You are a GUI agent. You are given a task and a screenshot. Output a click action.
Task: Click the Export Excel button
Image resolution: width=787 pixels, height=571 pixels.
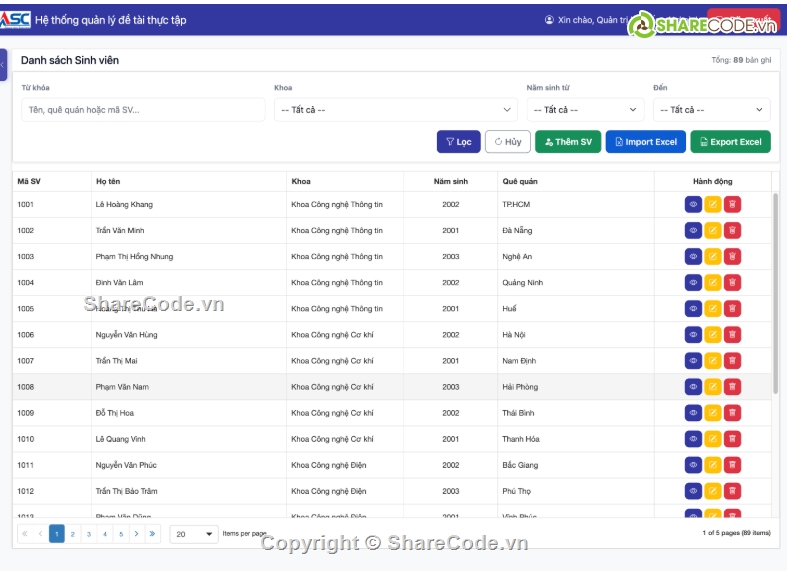[x=730, y=142]
